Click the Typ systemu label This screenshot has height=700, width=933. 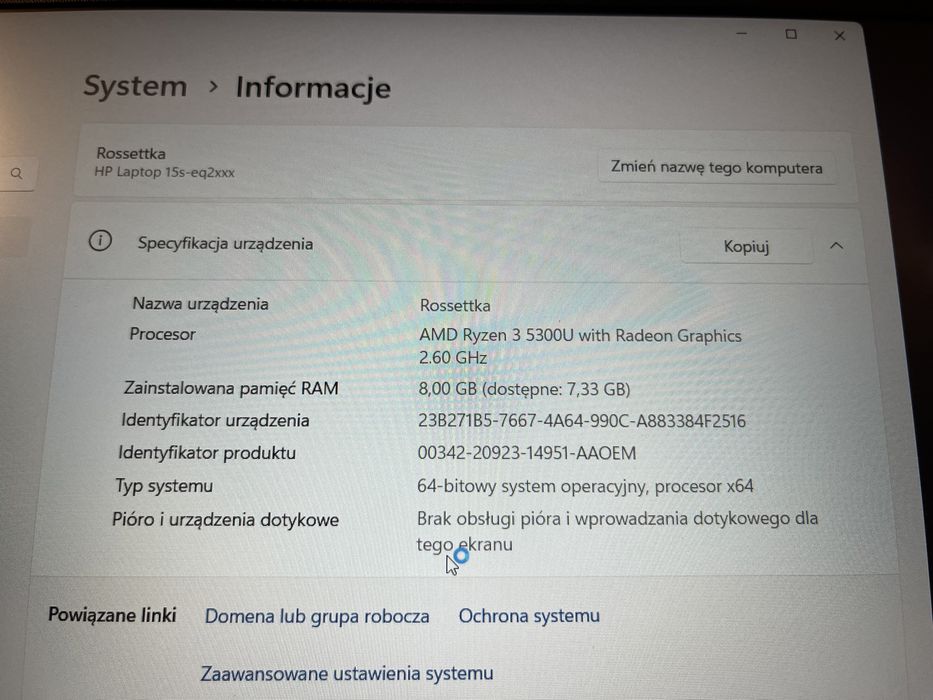[164, 486]
